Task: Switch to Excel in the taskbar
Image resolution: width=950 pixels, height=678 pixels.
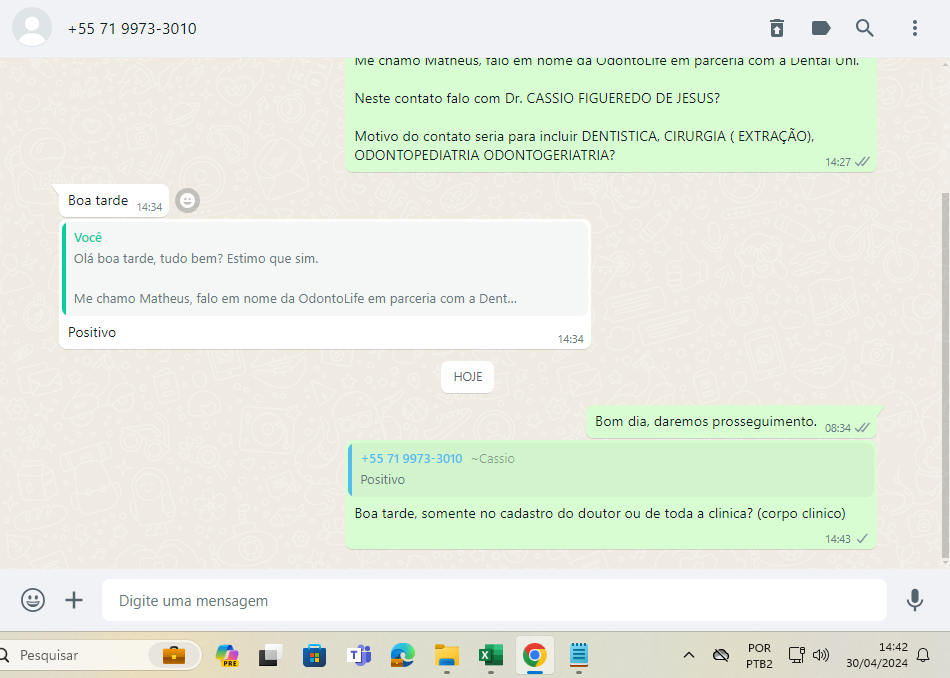Action: pyautogui.click(x=491, y=655)
